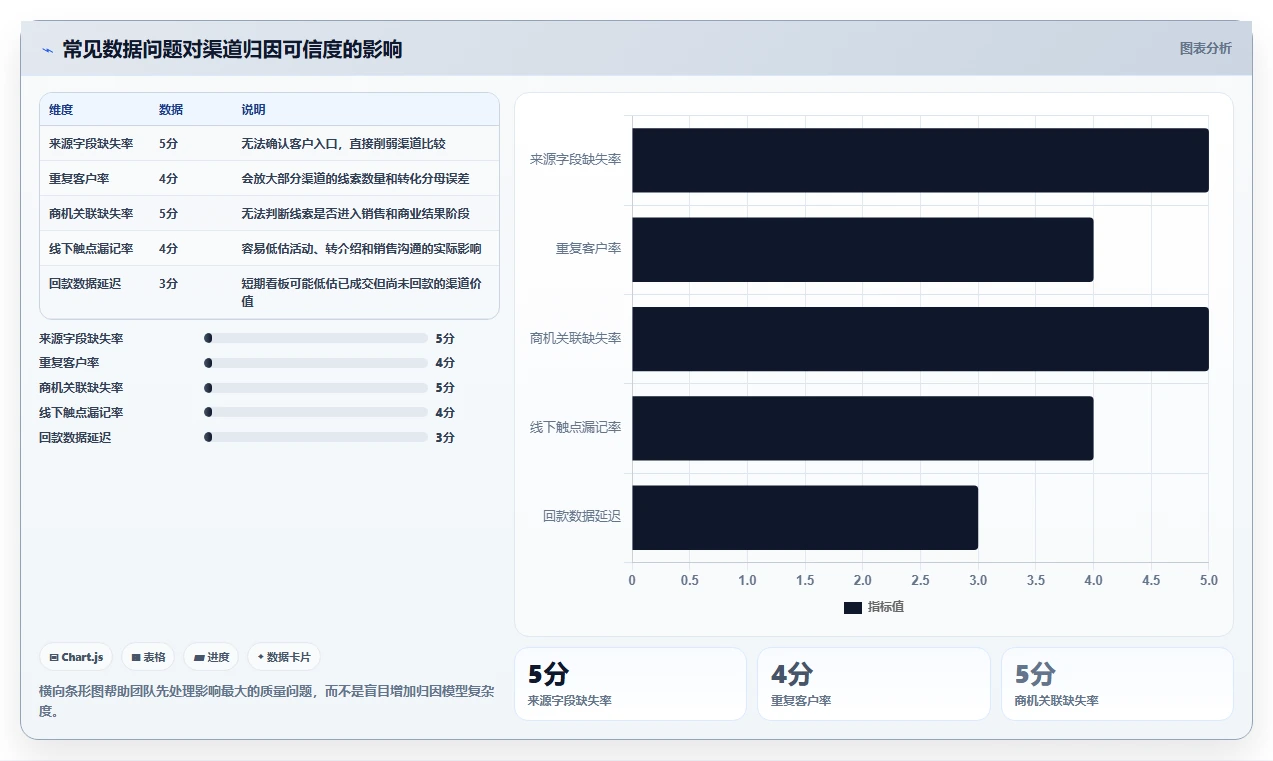Click the 回款数据延迟 chart bar

pyautogui.click(x=805, y=517)
